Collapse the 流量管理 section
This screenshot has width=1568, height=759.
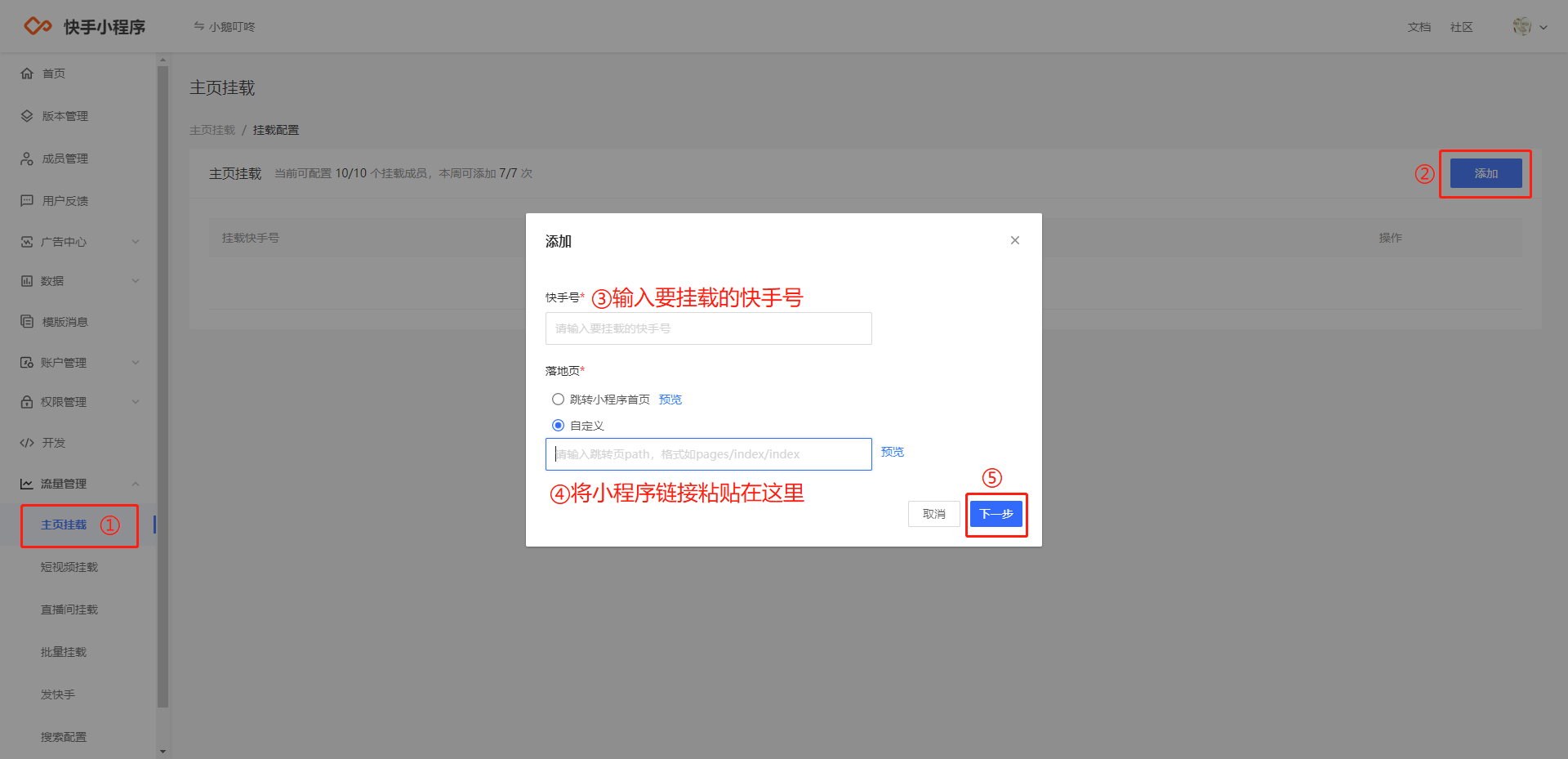pos(136,484)
